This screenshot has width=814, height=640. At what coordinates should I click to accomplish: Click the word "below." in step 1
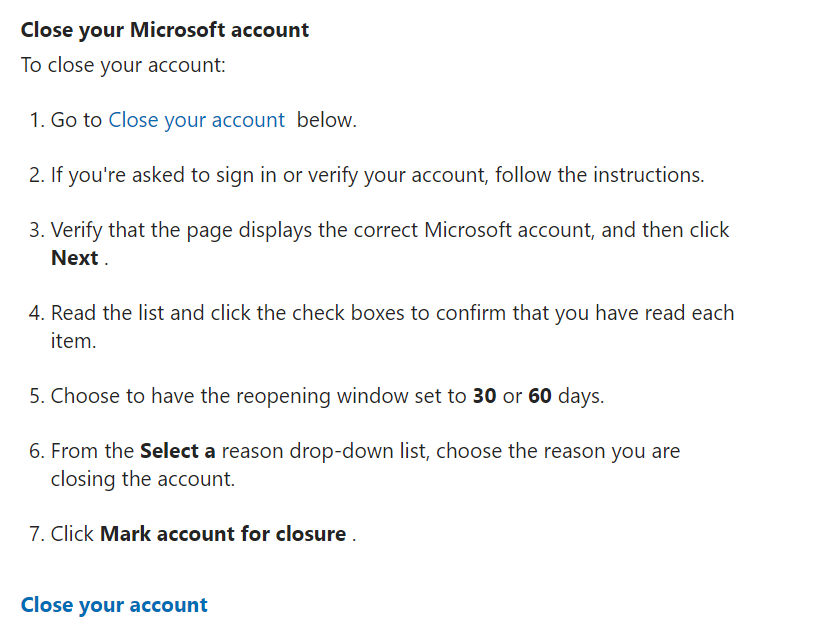(x=326, y=120)
